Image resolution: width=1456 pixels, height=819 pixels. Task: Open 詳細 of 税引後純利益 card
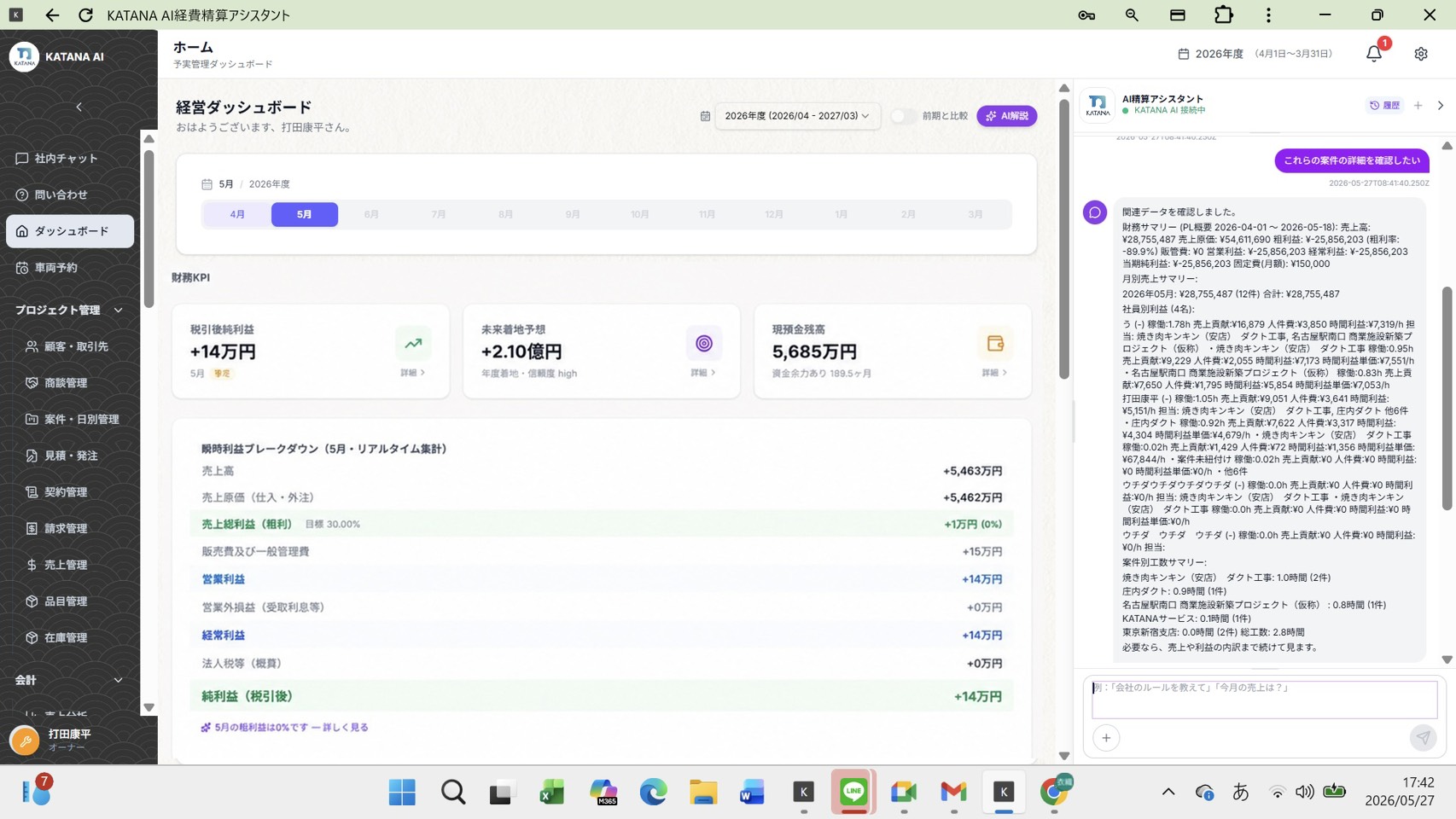click(x=413, y=373)
